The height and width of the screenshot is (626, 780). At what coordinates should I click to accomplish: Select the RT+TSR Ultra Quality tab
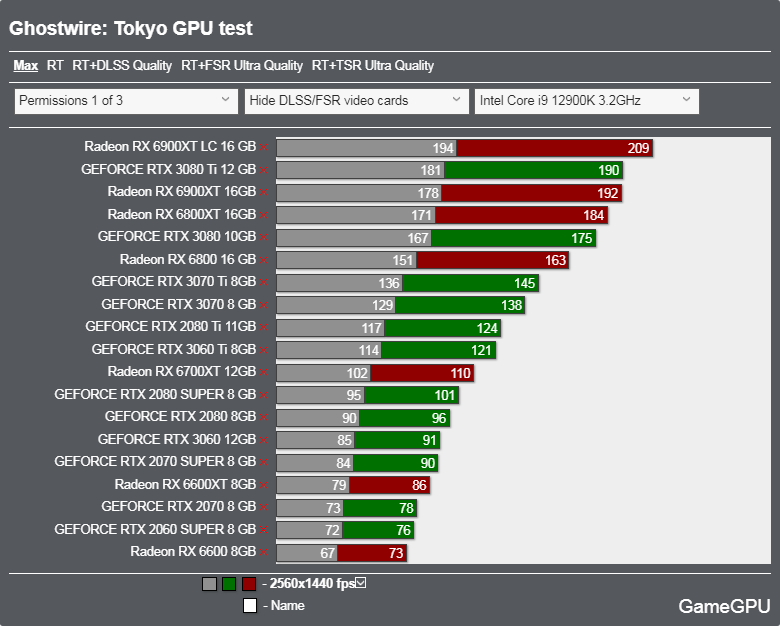coord(373,66)
